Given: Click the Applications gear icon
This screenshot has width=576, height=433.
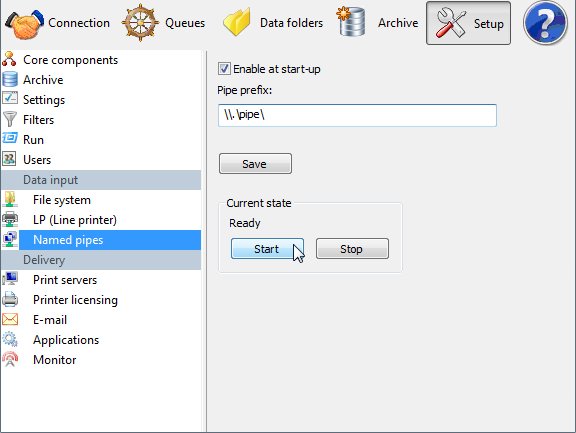Looking at the screenshot, I should 10,339.
